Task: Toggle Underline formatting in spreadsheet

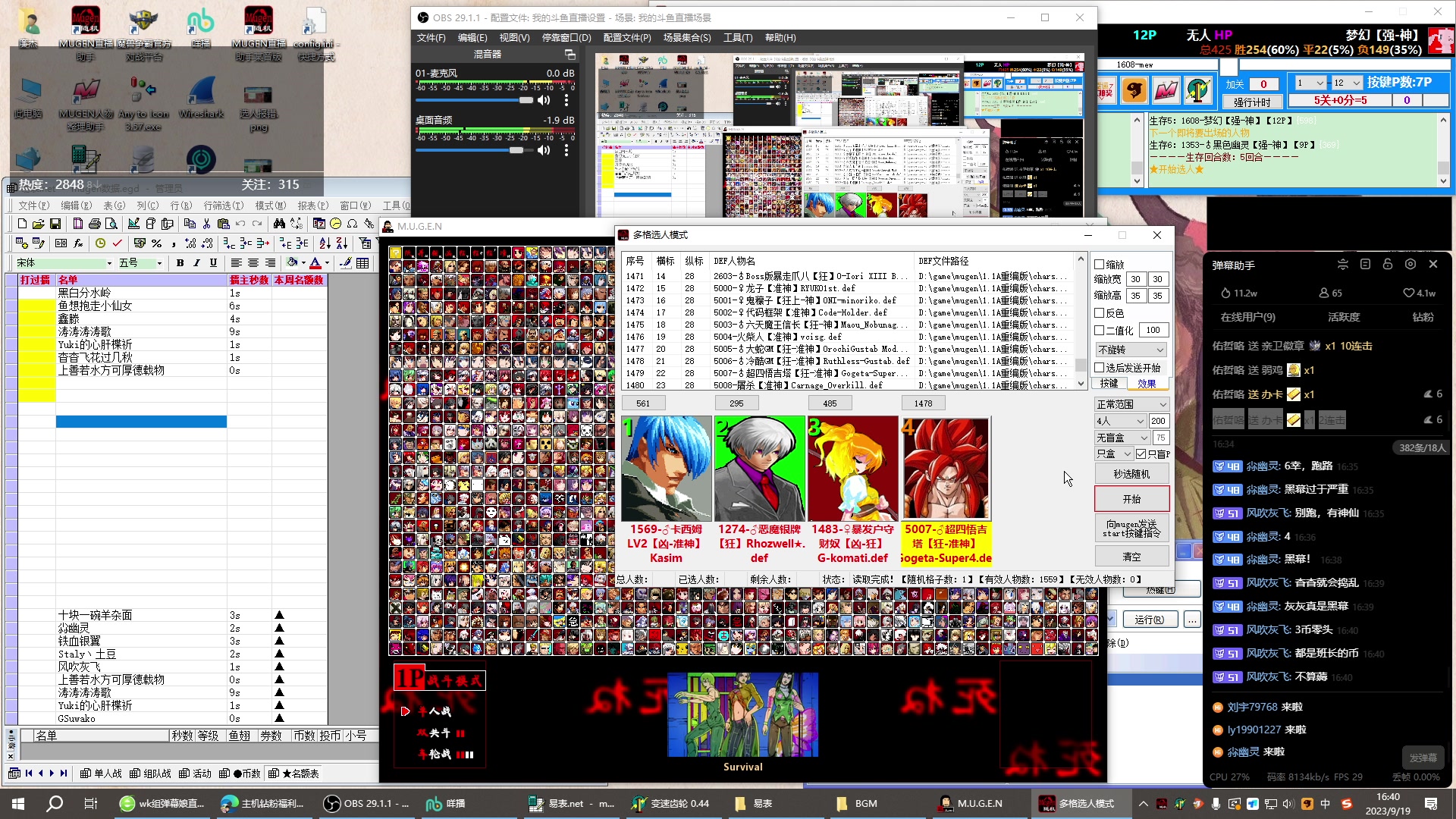Action: (x=213, y=263)
